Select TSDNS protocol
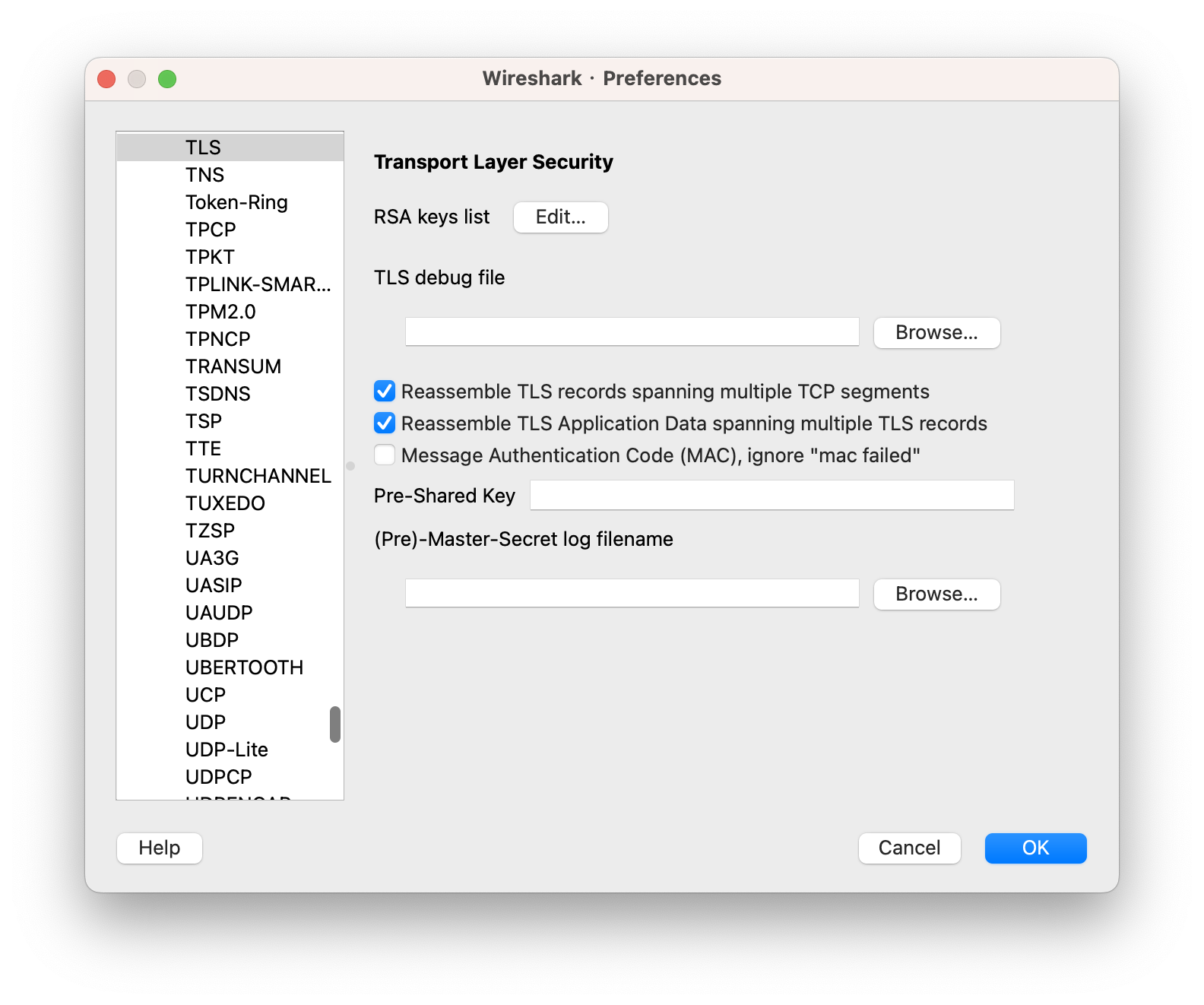Viewport: 1204px width, 1005px height. [230, 394]
